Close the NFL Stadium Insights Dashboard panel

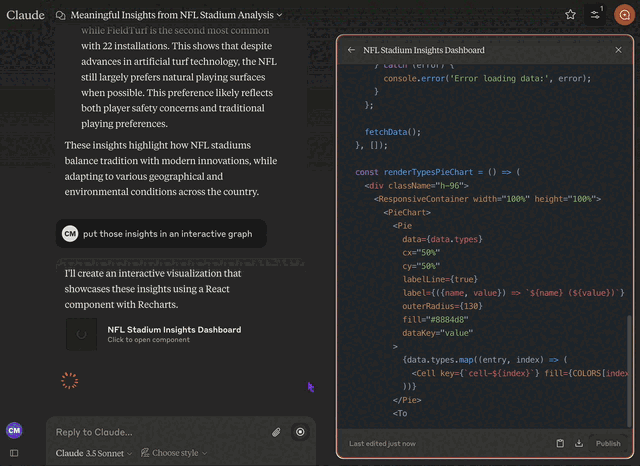(618, 50)
